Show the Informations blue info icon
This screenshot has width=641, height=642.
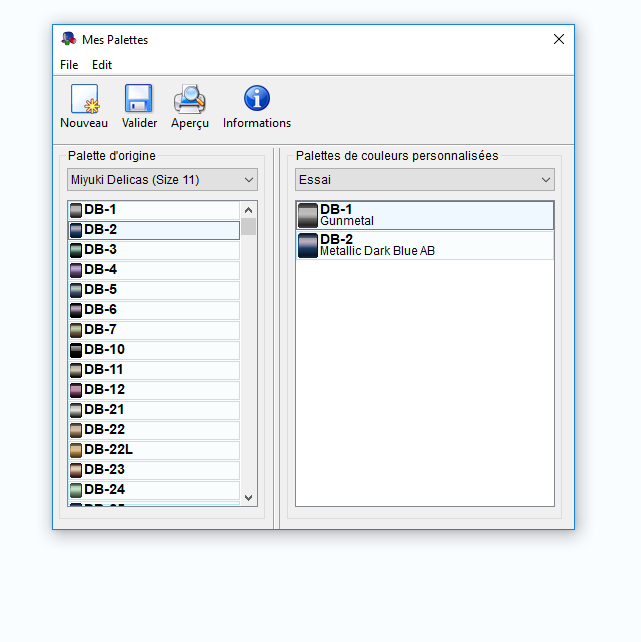257,98
